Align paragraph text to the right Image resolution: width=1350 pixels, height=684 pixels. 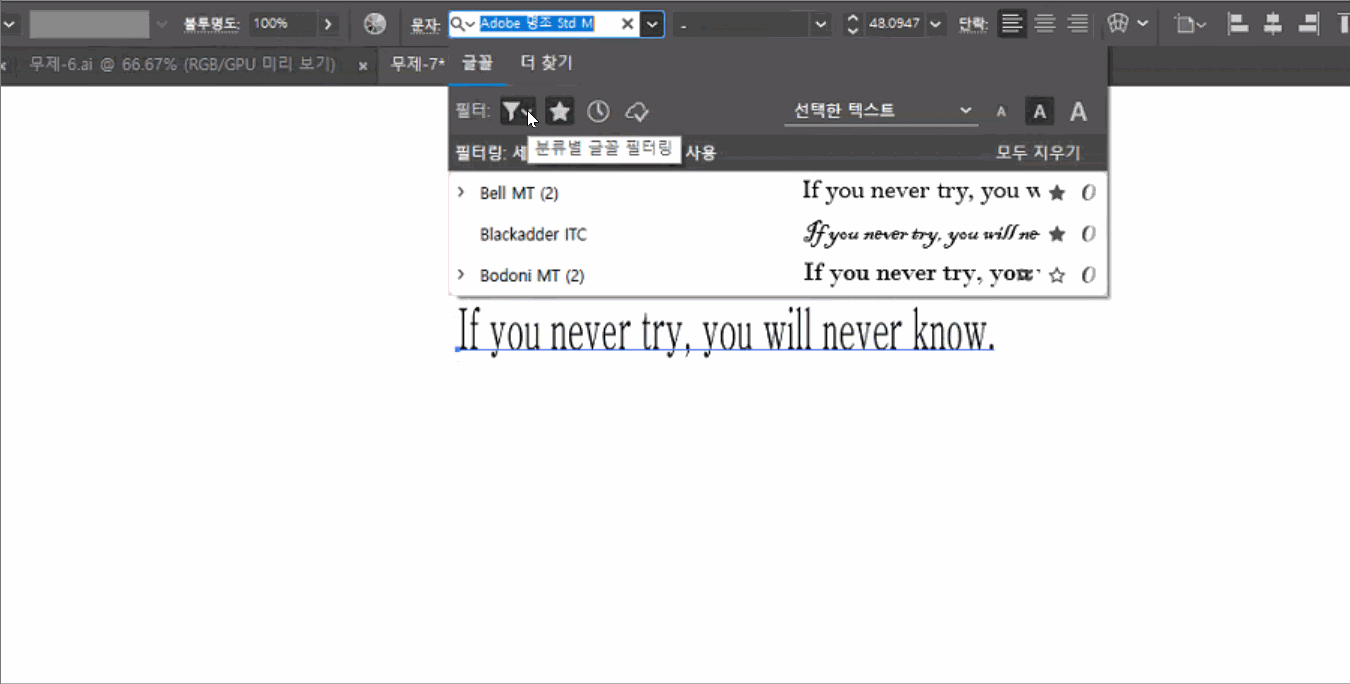(x=1077, y=24)
